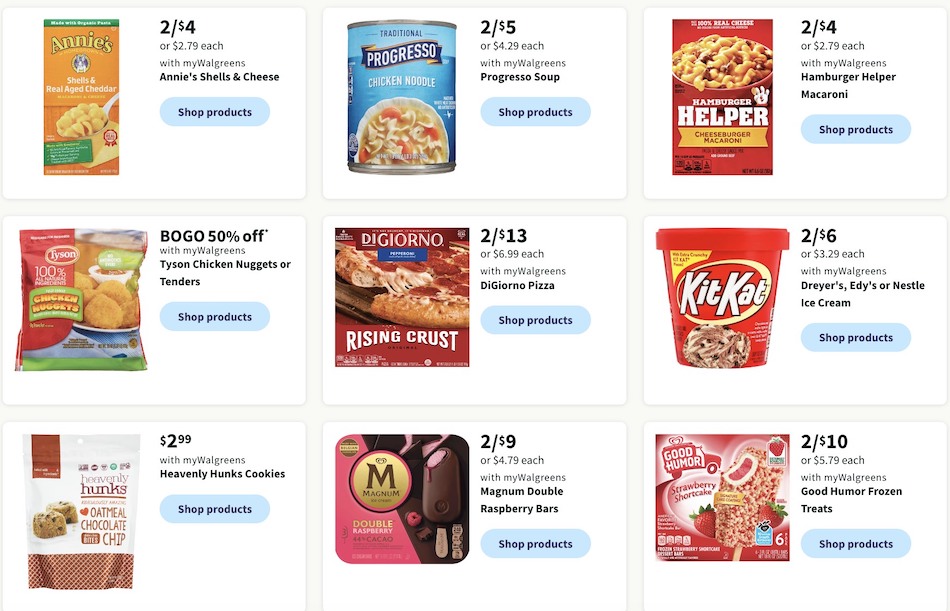Open the DiGiorno Pizza title link
Image resolution: width=950 pixels, height=611 pixels.
(517, 285)
